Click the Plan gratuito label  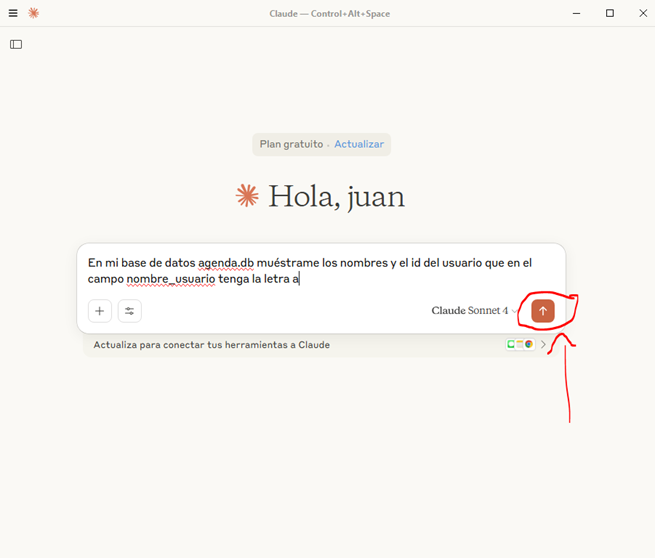tap(291, 144)
